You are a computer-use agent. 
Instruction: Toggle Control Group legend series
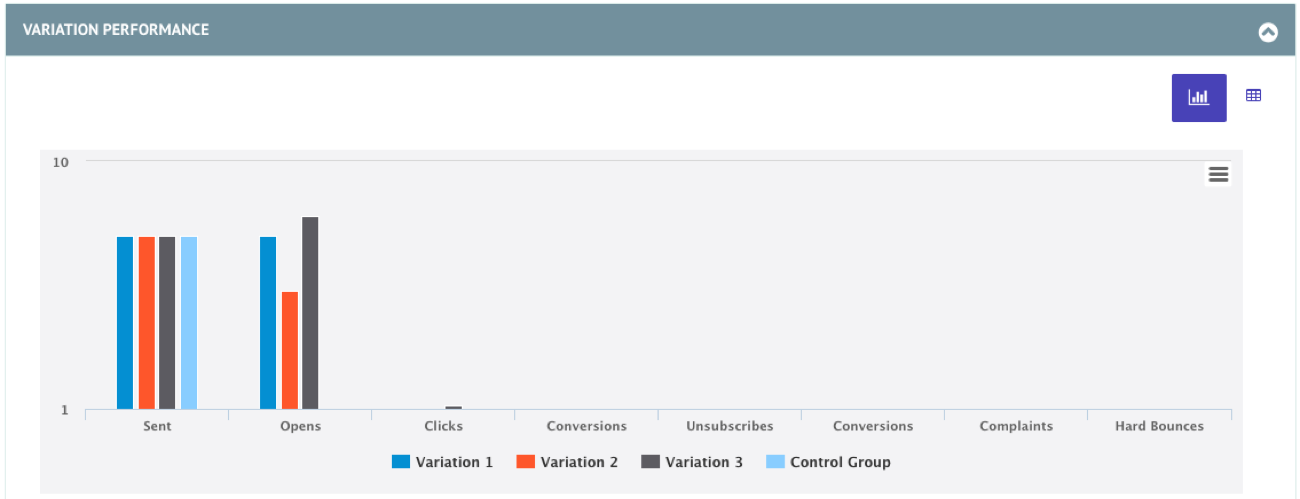[x=840, y=462]
